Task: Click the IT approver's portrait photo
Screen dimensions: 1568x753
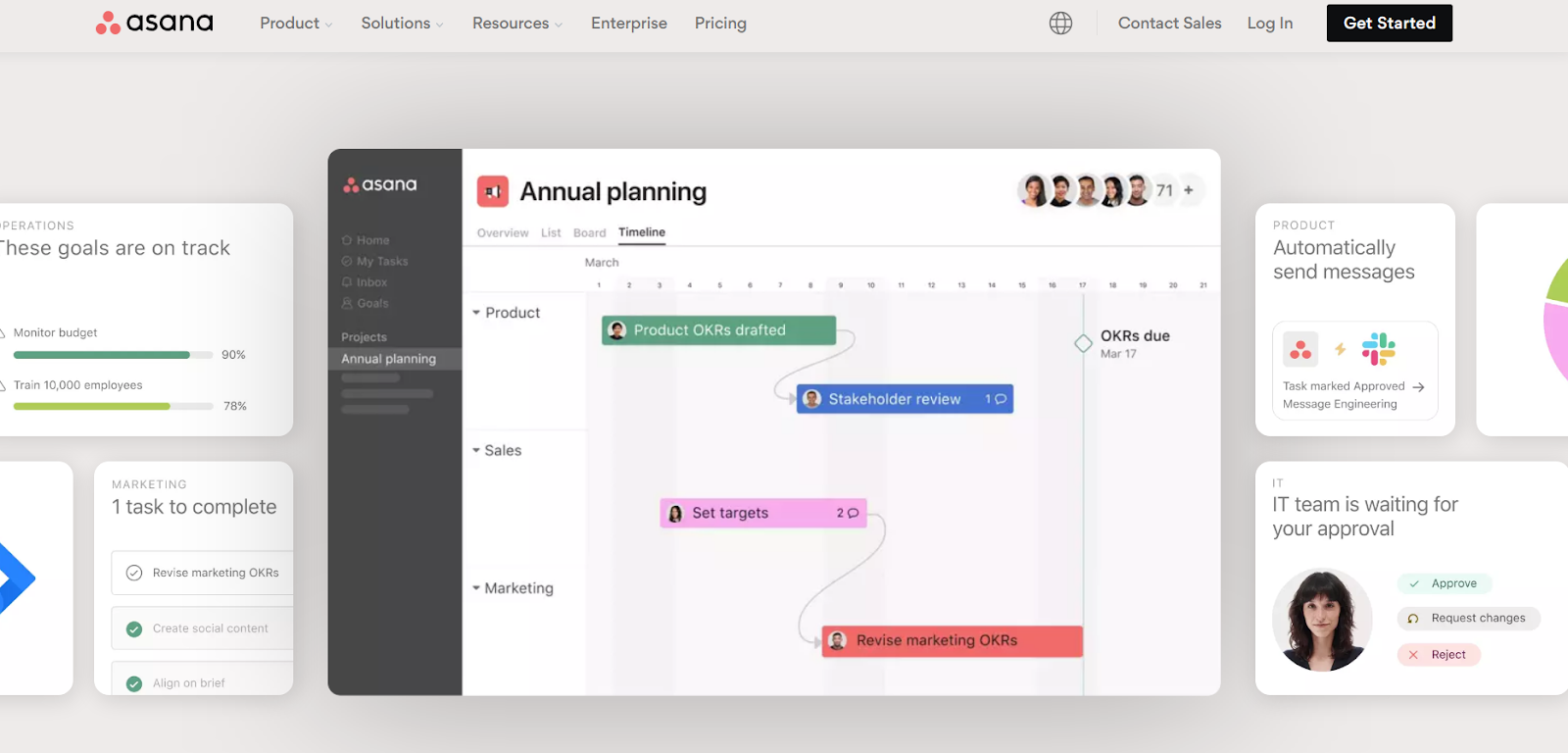Action: coord(1322,620)
